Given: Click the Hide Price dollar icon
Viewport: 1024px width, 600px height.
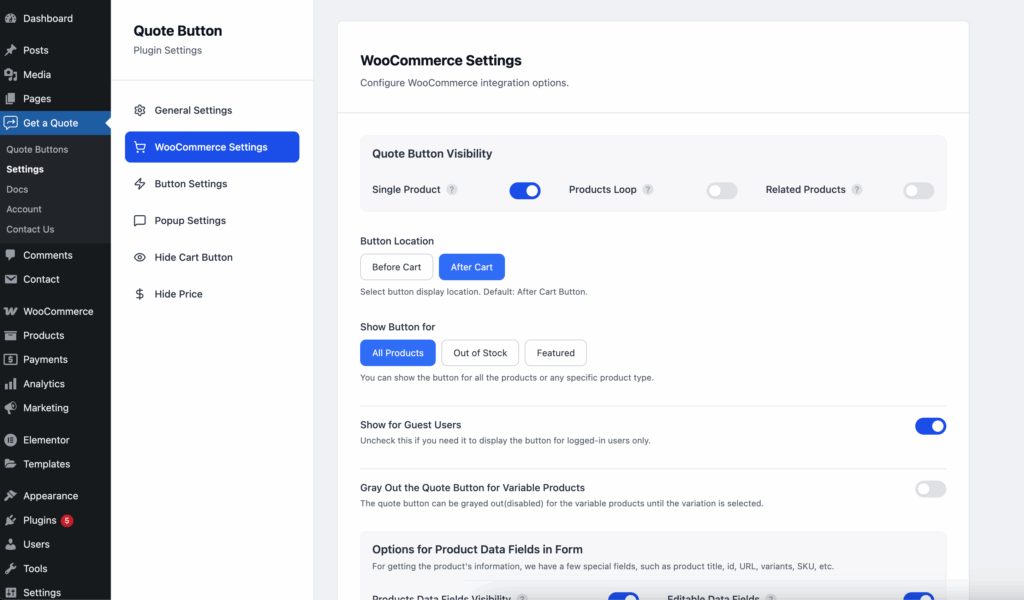Looking at the screenshot, I should tap(140, 294).
